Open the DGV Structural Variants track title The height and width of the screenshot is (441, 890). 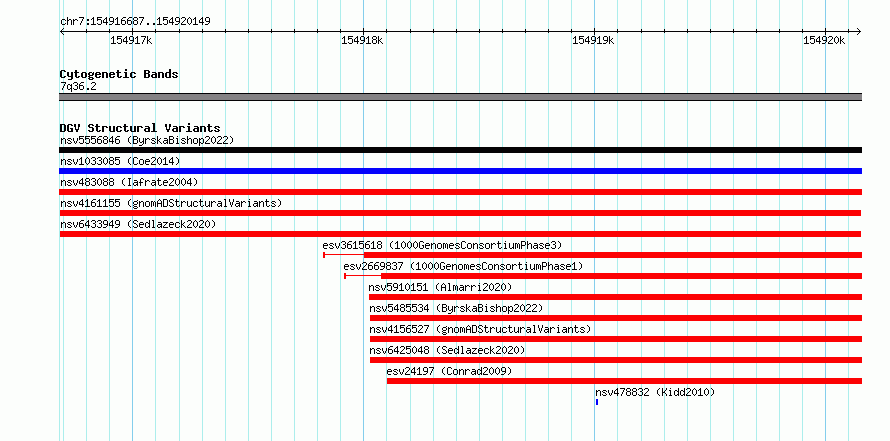140,128
